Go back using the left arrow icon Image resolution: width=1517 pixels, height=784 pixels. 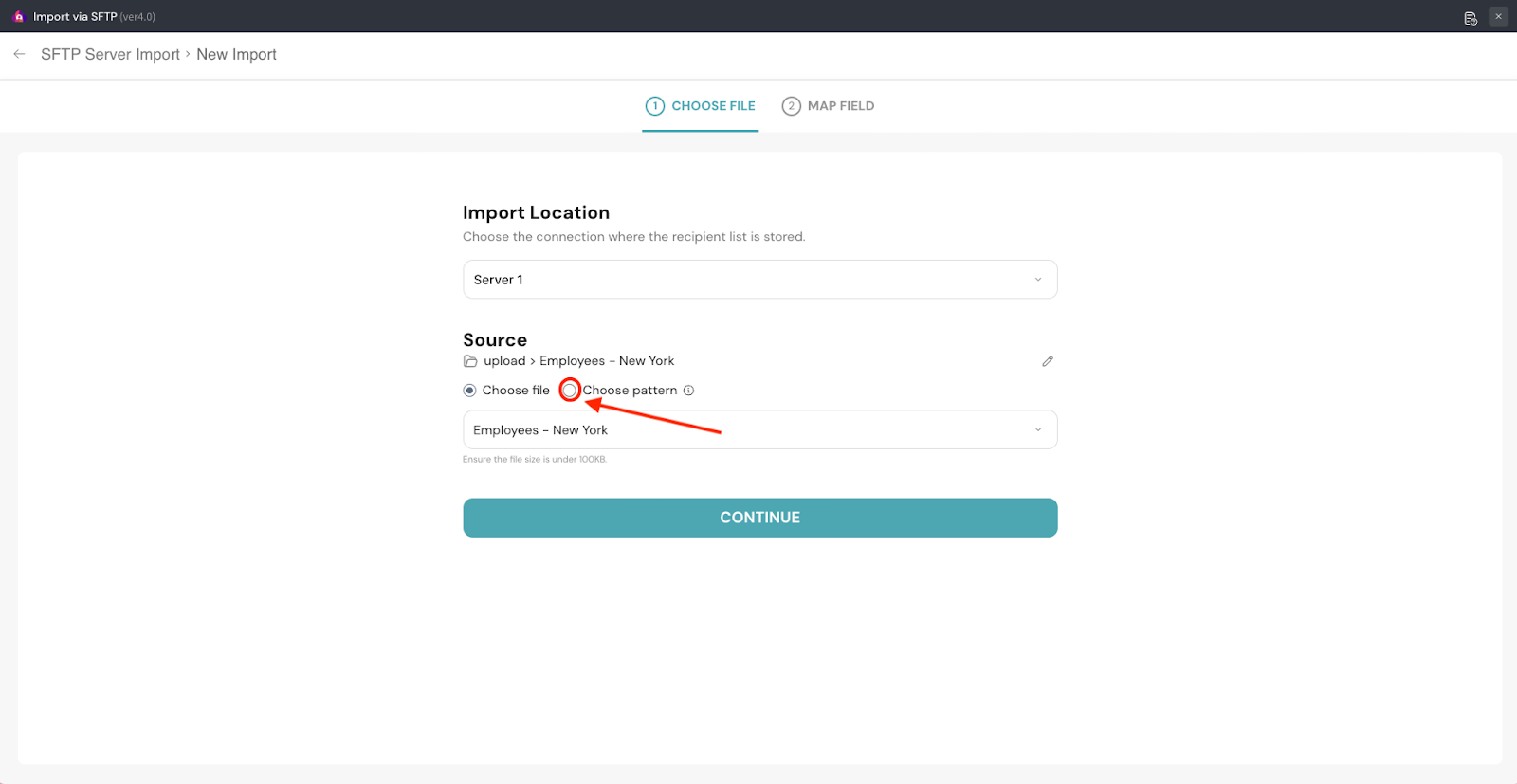coord(19,54)
